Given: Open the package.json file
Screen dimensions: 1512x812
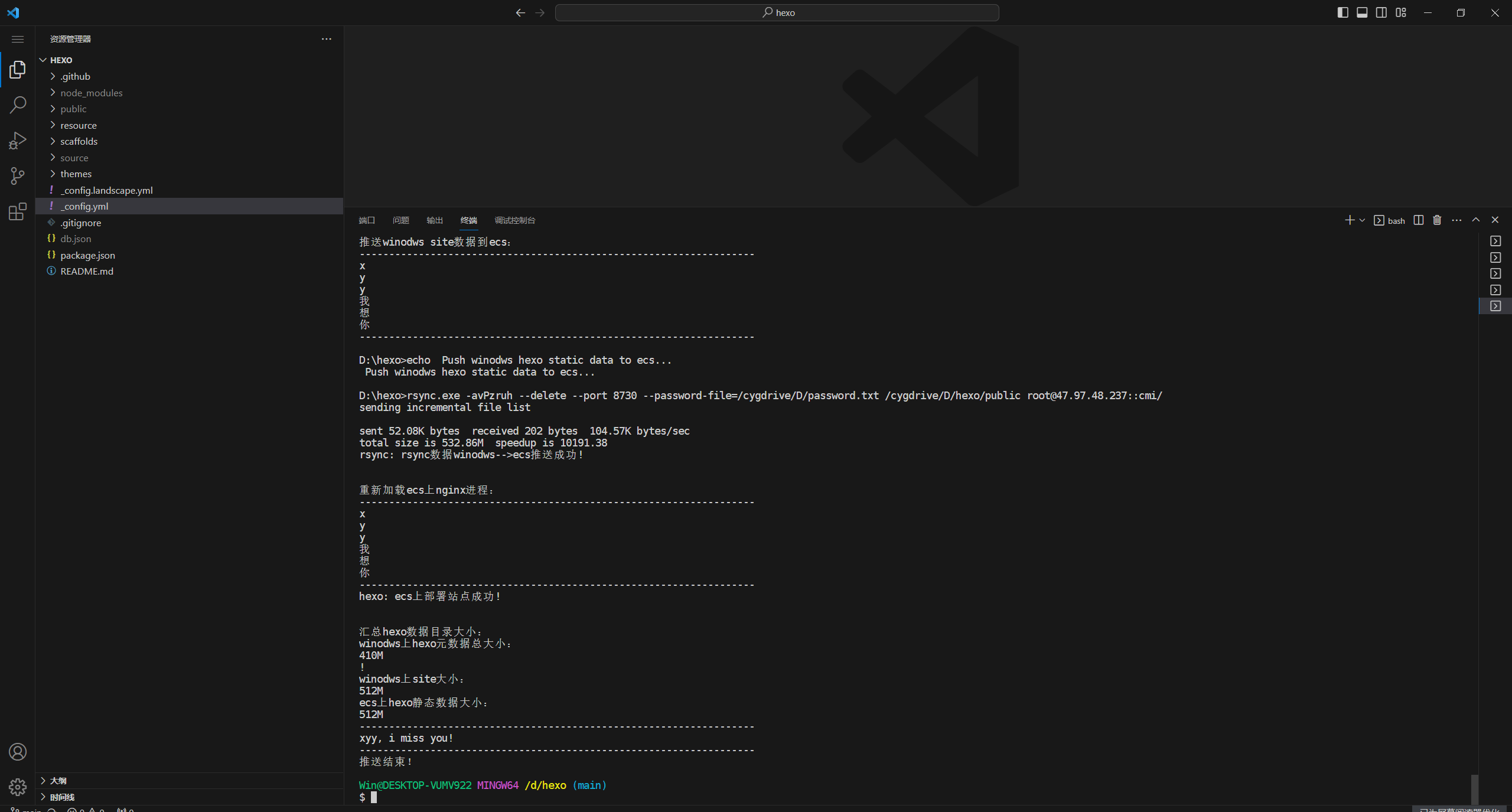Looking at the screenshot, I should click(189, 255).
